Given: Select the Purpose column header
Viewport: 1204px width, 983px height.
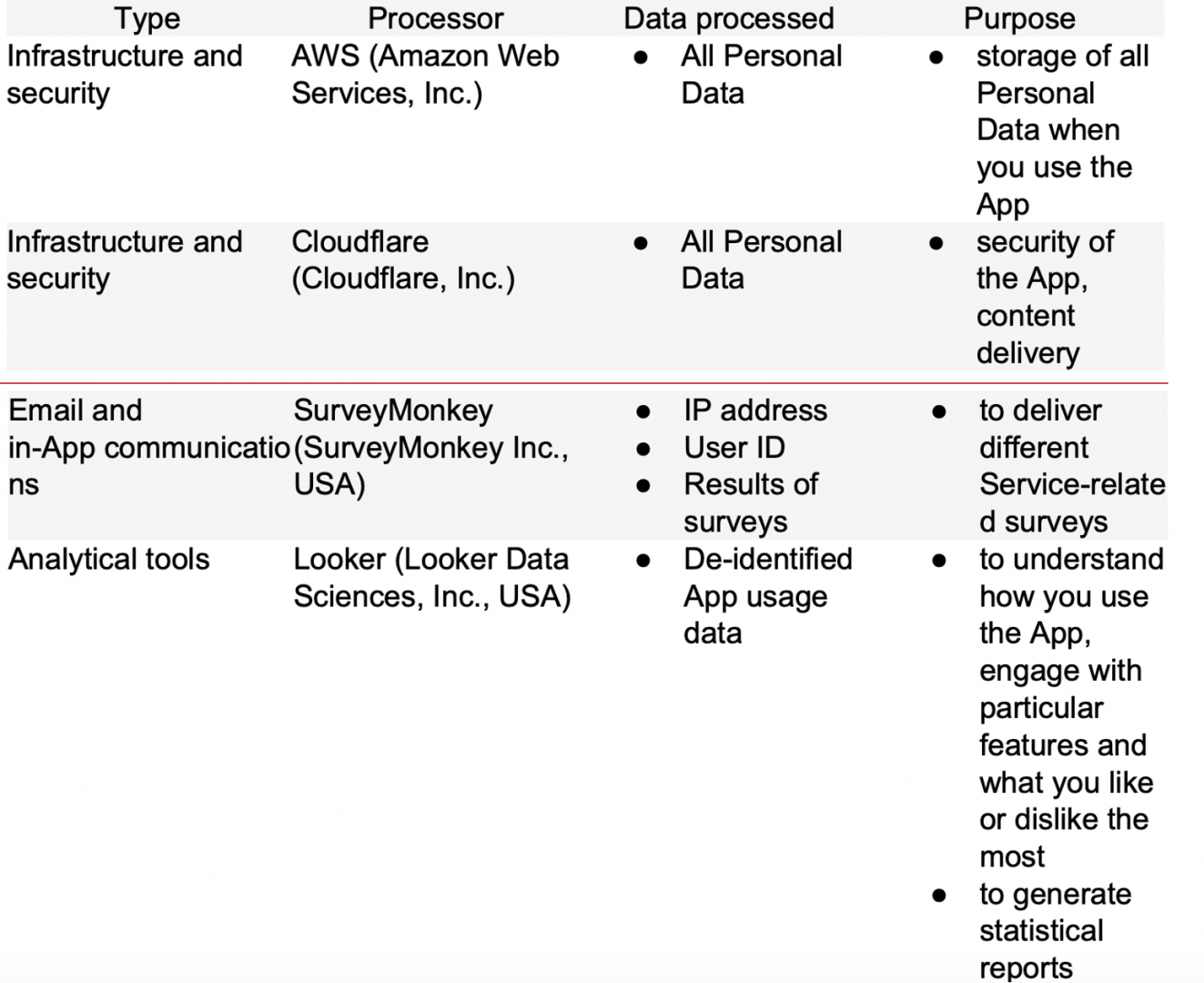Looking at the screenshot, I should [1019, 18].
